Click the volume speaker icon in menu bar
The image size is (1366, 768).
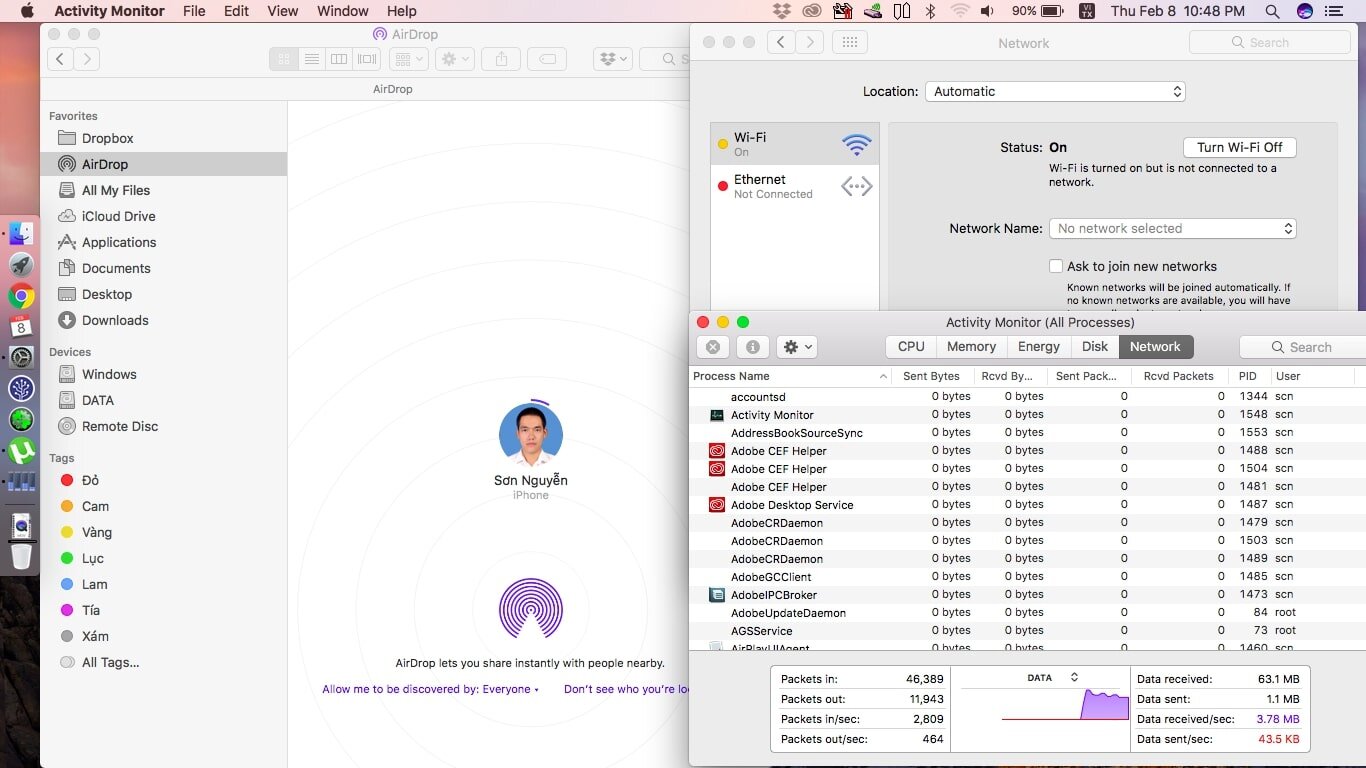987,11
